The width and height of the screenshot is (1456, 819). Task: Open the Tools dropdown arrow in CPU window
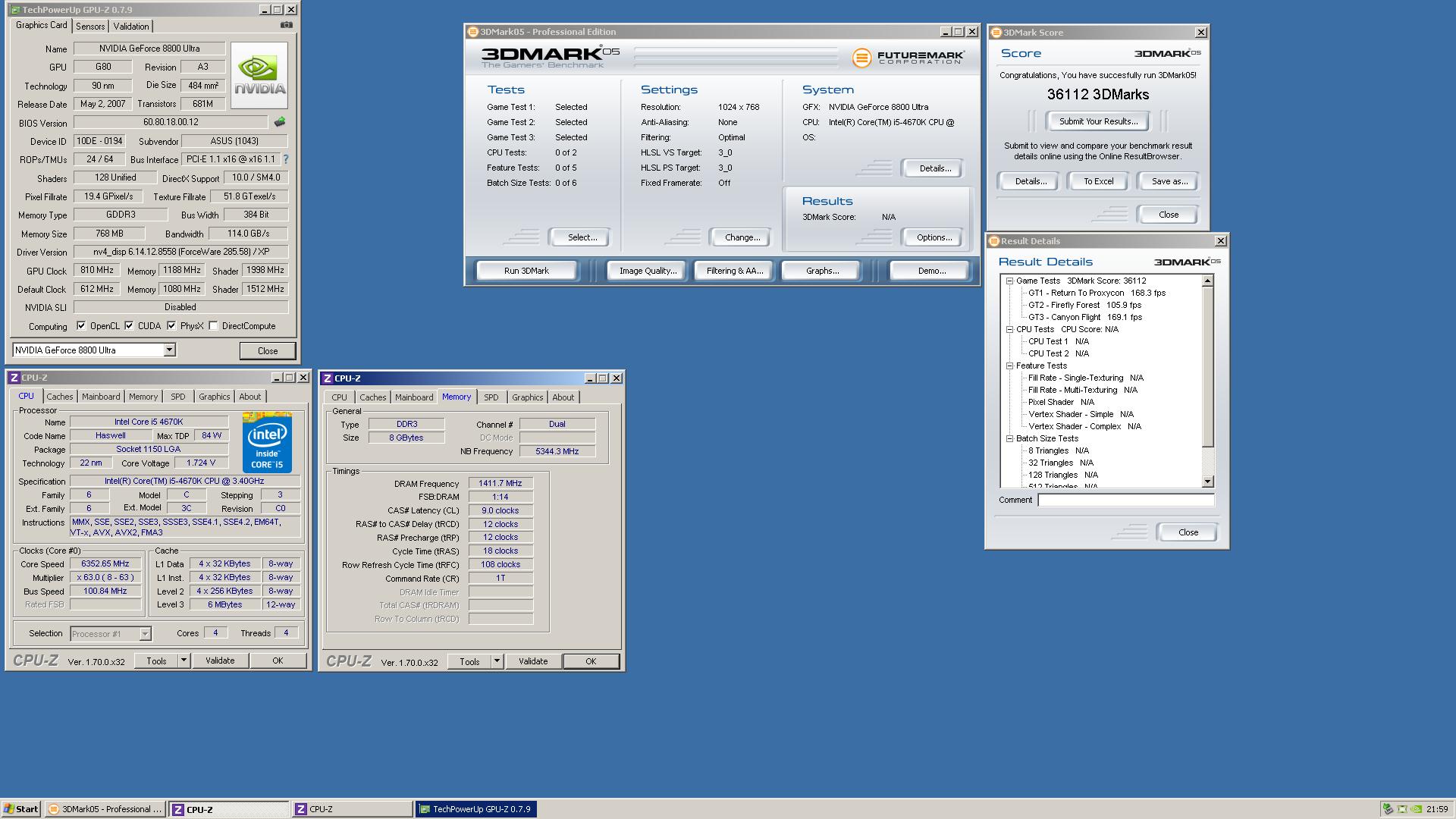pyautogui.click(x=183, y=661)
